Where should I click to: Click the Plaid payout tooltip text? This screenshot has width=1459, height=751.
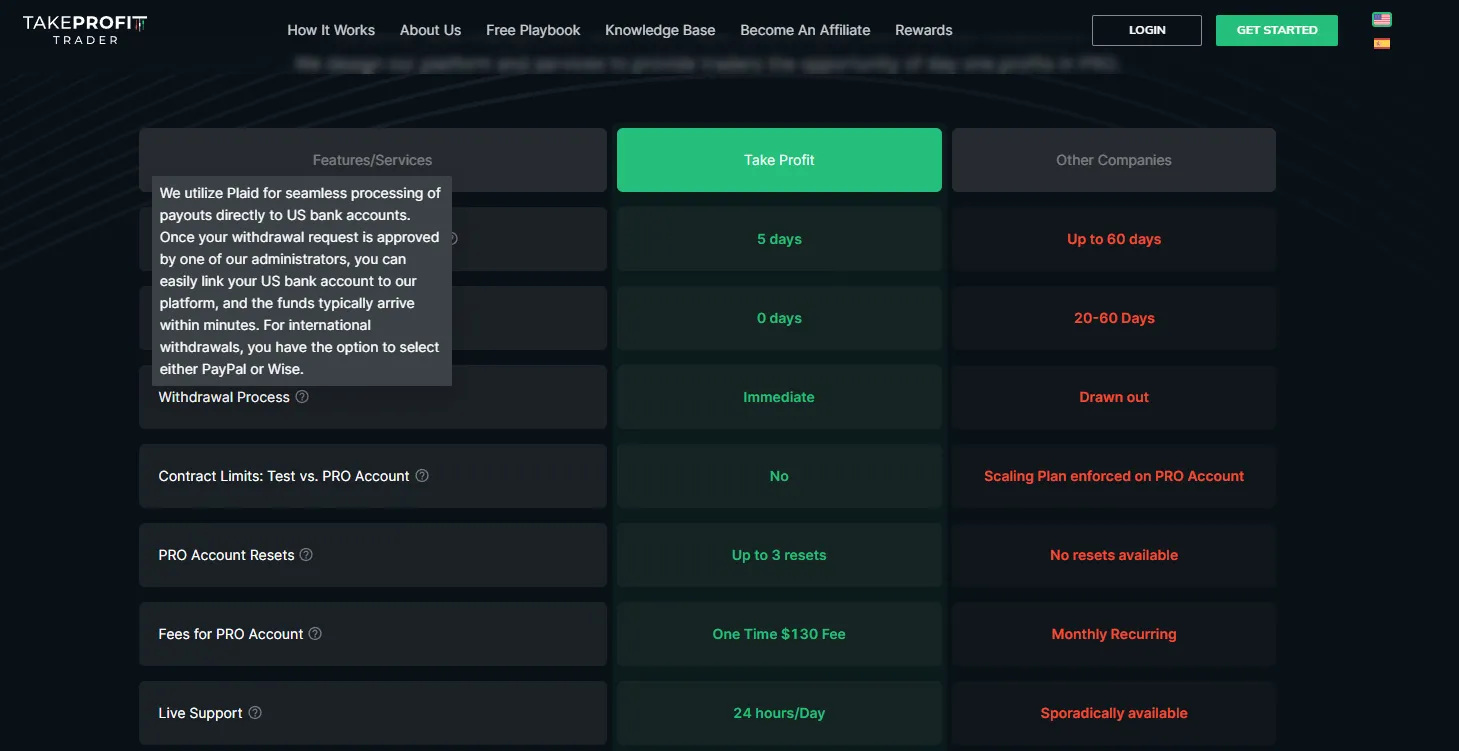coord(301,281)
